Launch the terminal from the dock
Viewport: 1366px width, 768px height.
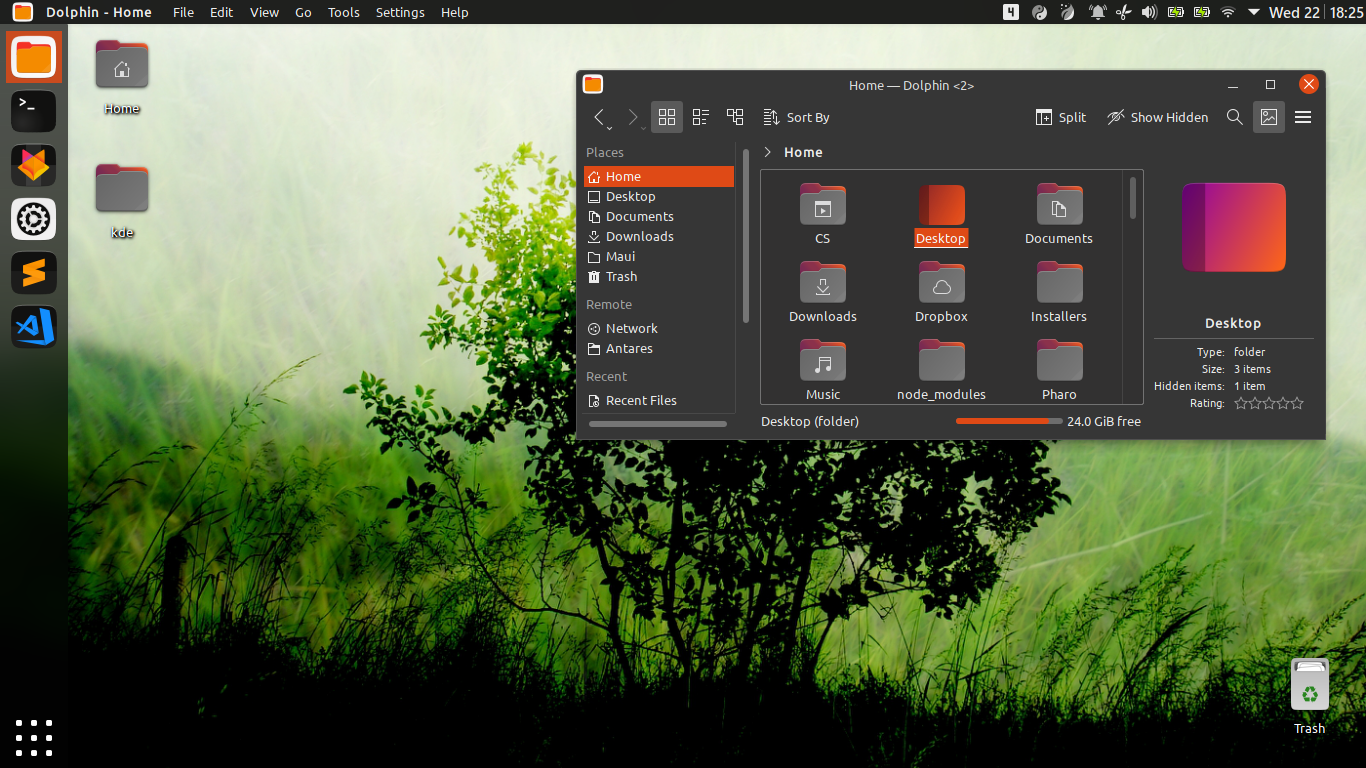tap(34, 111)
